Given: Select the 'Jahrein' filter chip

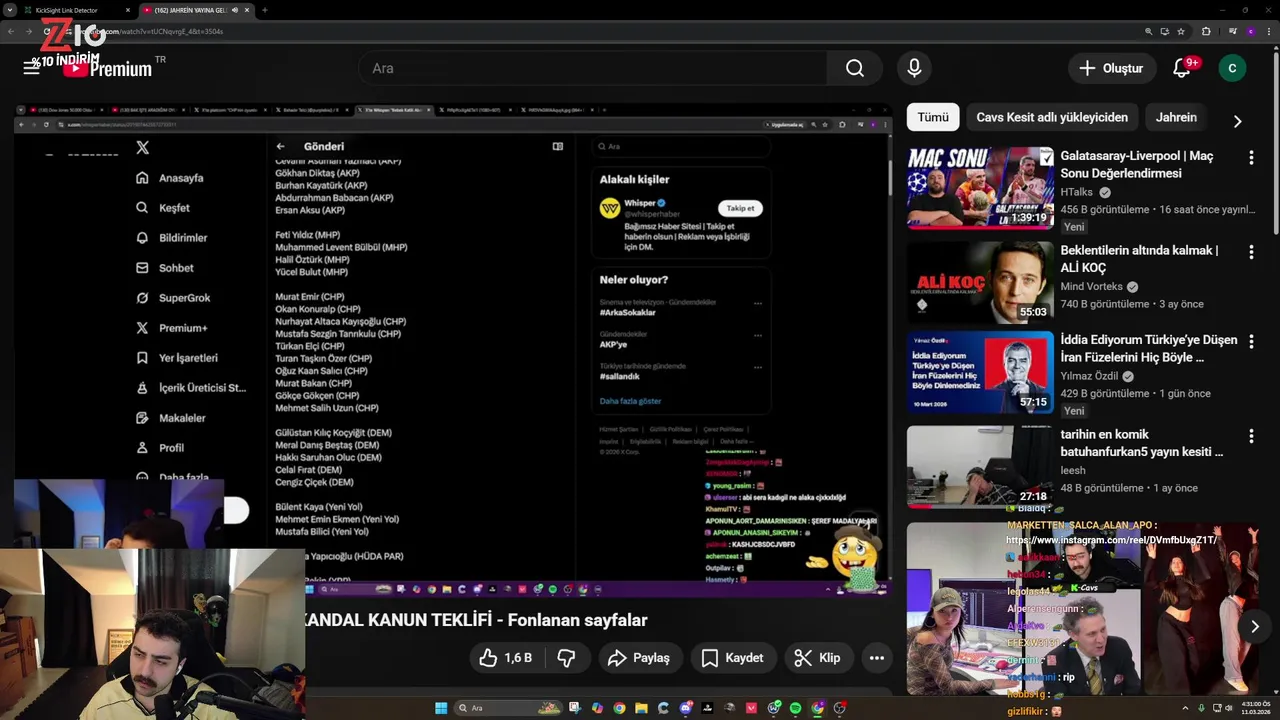Looking at the screenshot, I should tap(1176, 117).
